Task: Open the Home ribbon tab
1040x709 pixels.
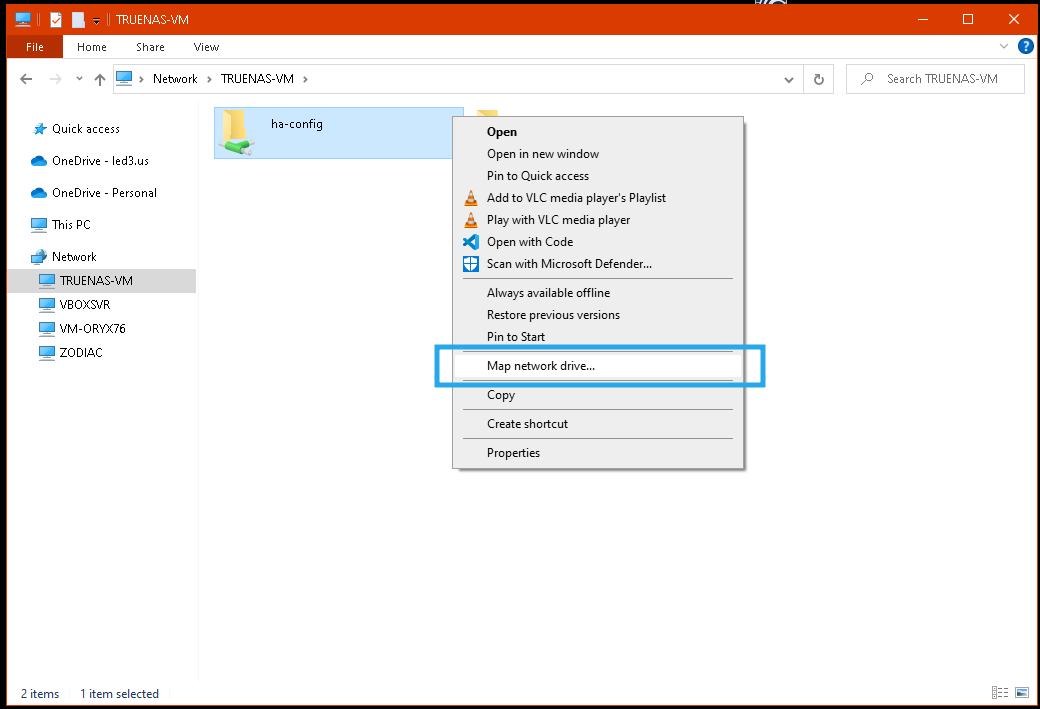Action: point(92,47)
